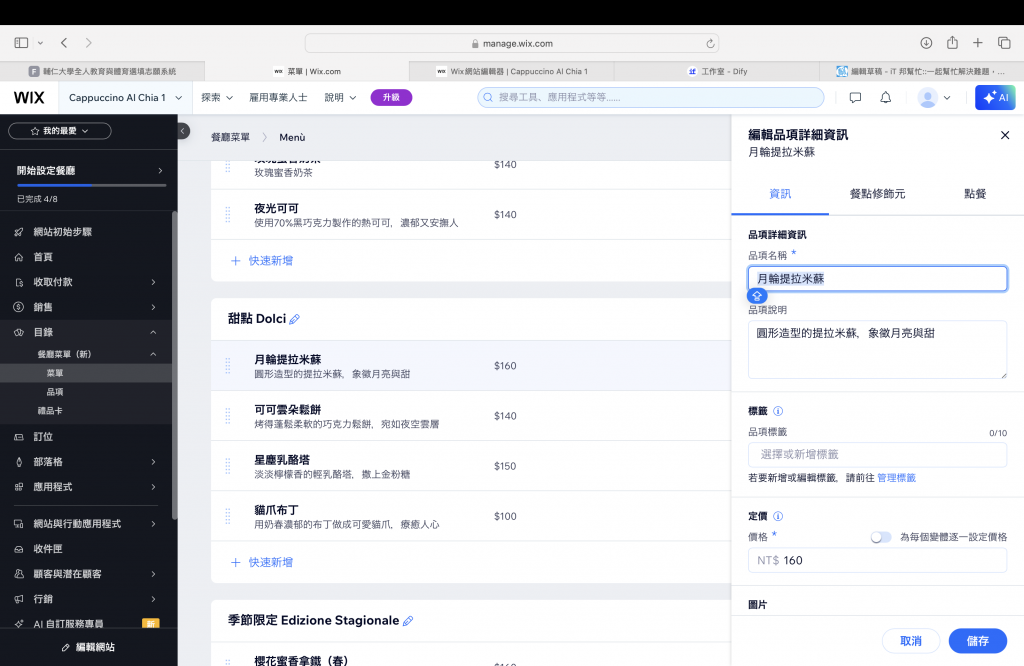
Task: Open the notifications bell icon
Action: pos(886,97)
